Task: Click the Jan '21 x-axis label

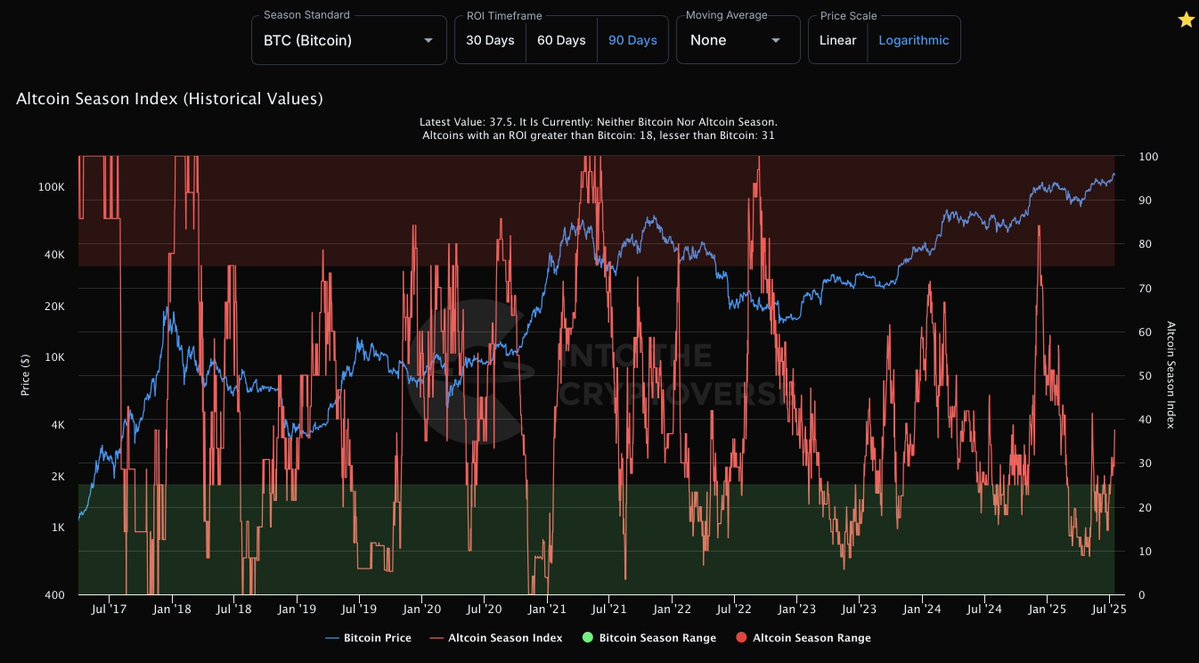Action: point(547,609)
